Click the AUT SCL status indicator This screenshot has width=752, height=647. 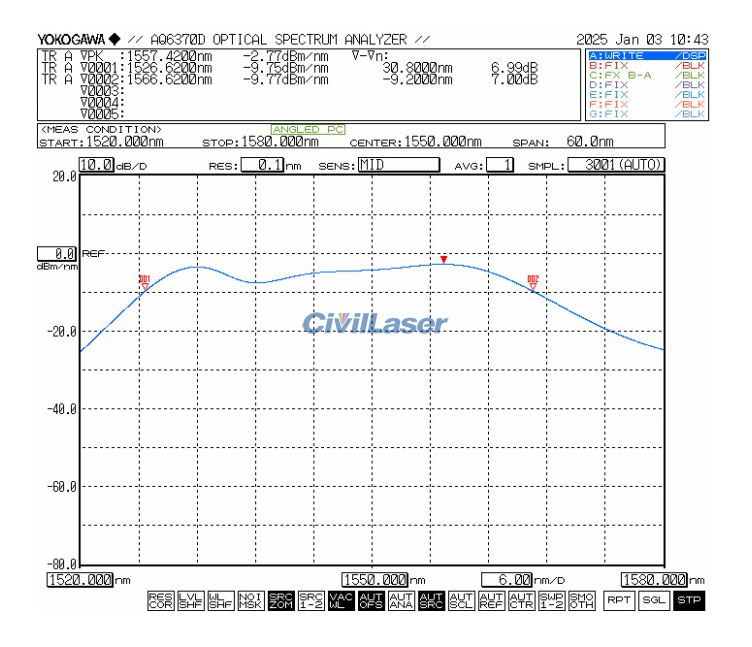[461, 600]
